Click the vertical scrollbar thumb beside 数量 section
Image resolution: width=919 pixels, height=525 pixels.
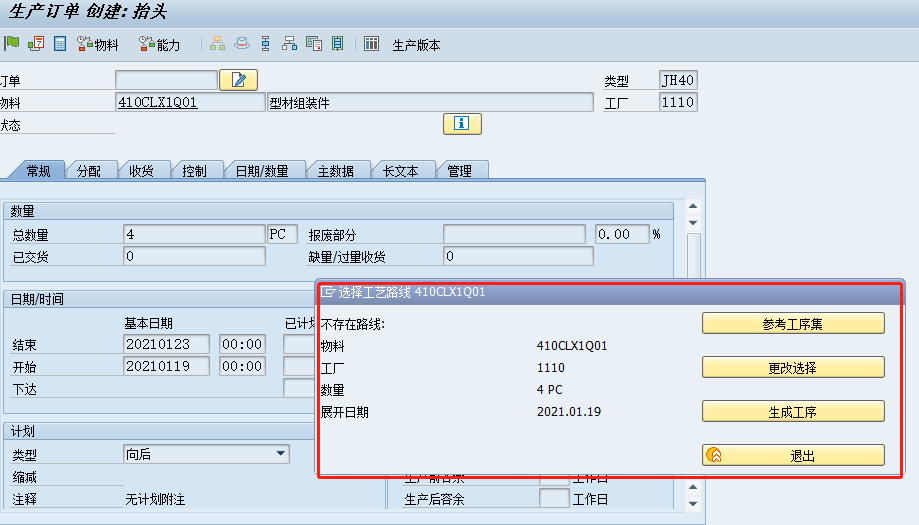point(694,255)
